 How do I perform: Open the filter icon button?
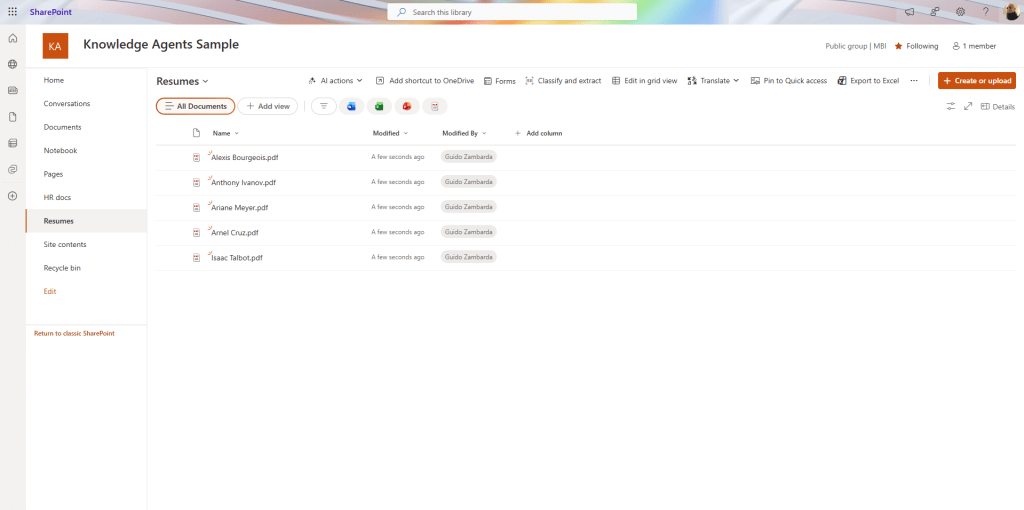click(323, 106)
